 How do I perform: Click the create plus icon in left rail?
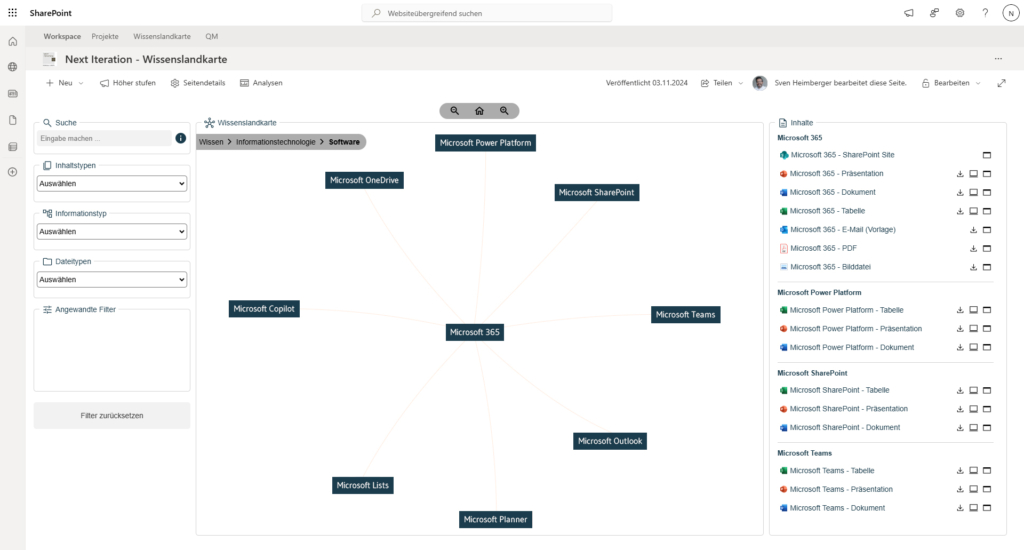(x=12, y=172)
